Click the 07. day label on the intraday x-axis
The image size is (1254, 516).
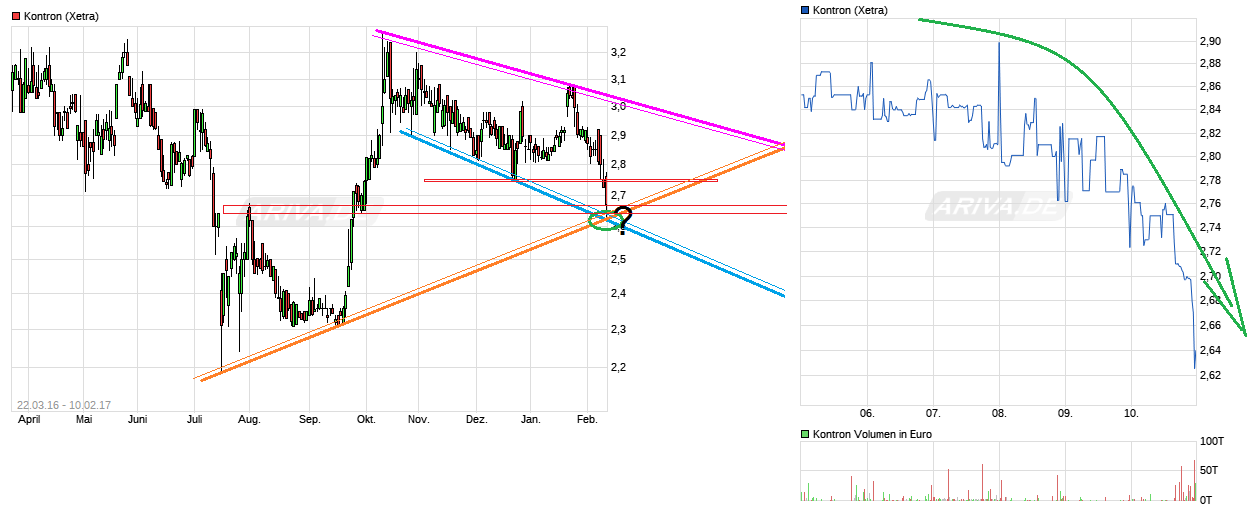click(933, 412)
